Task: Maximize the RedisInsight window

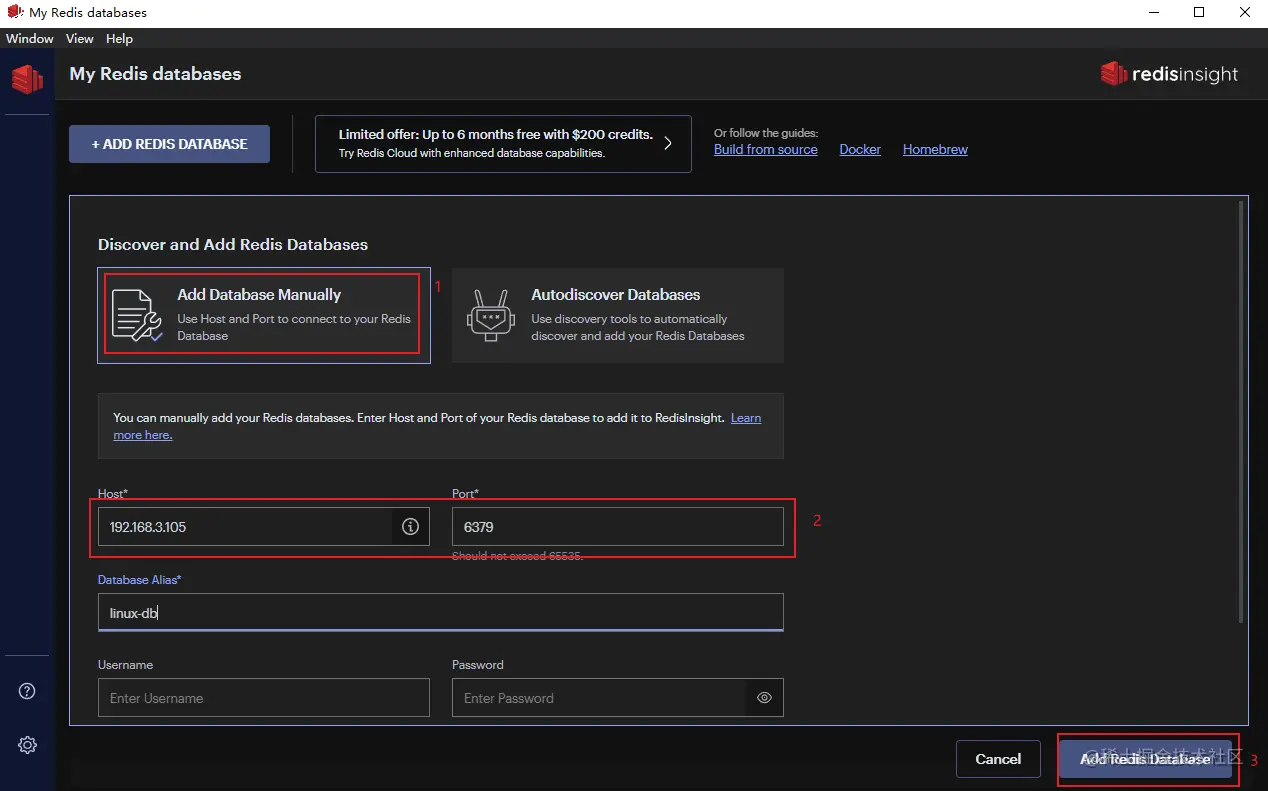Action: point(1199,12)
